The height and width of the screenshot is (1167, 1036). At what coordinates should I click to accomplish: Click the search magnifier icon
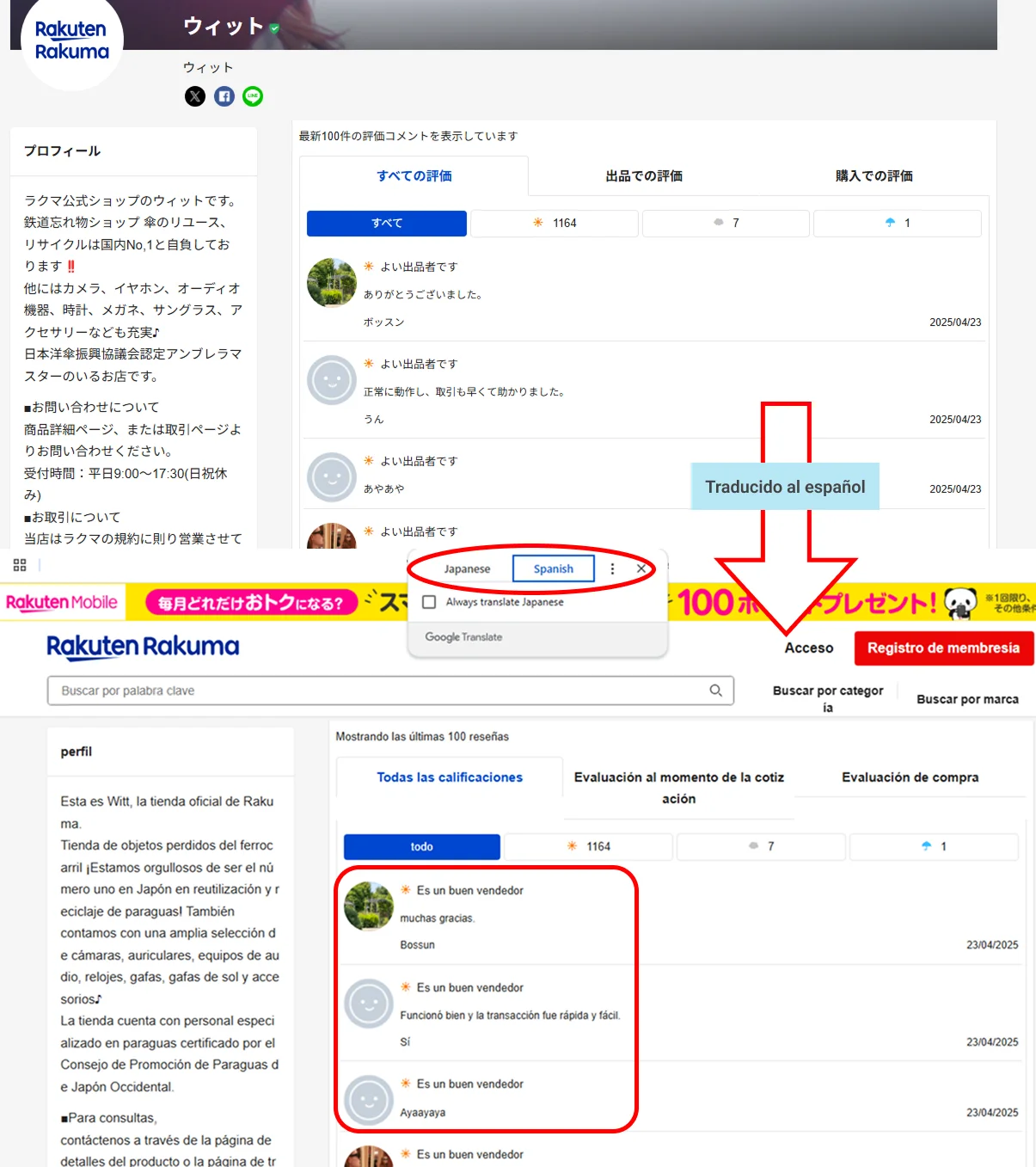(x=715, y=691)
